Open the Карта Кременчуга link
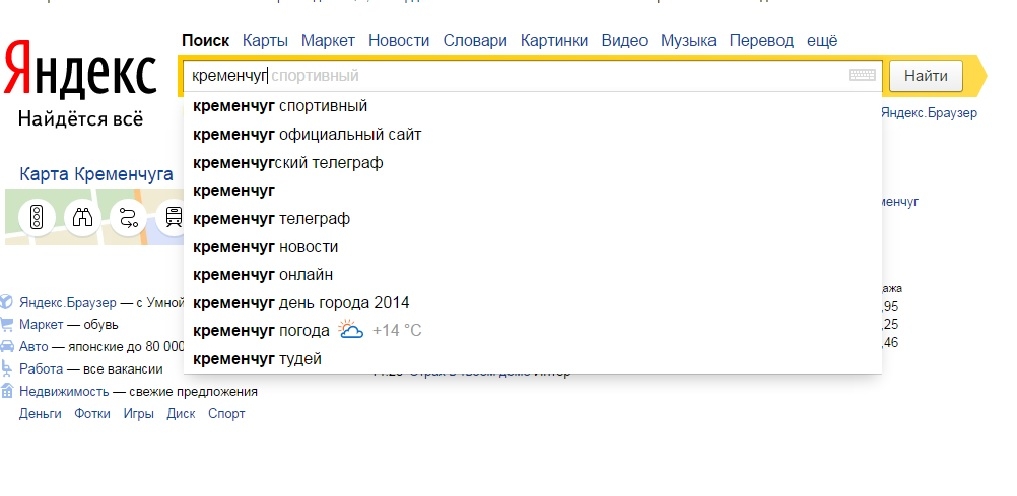 (96, 174)
